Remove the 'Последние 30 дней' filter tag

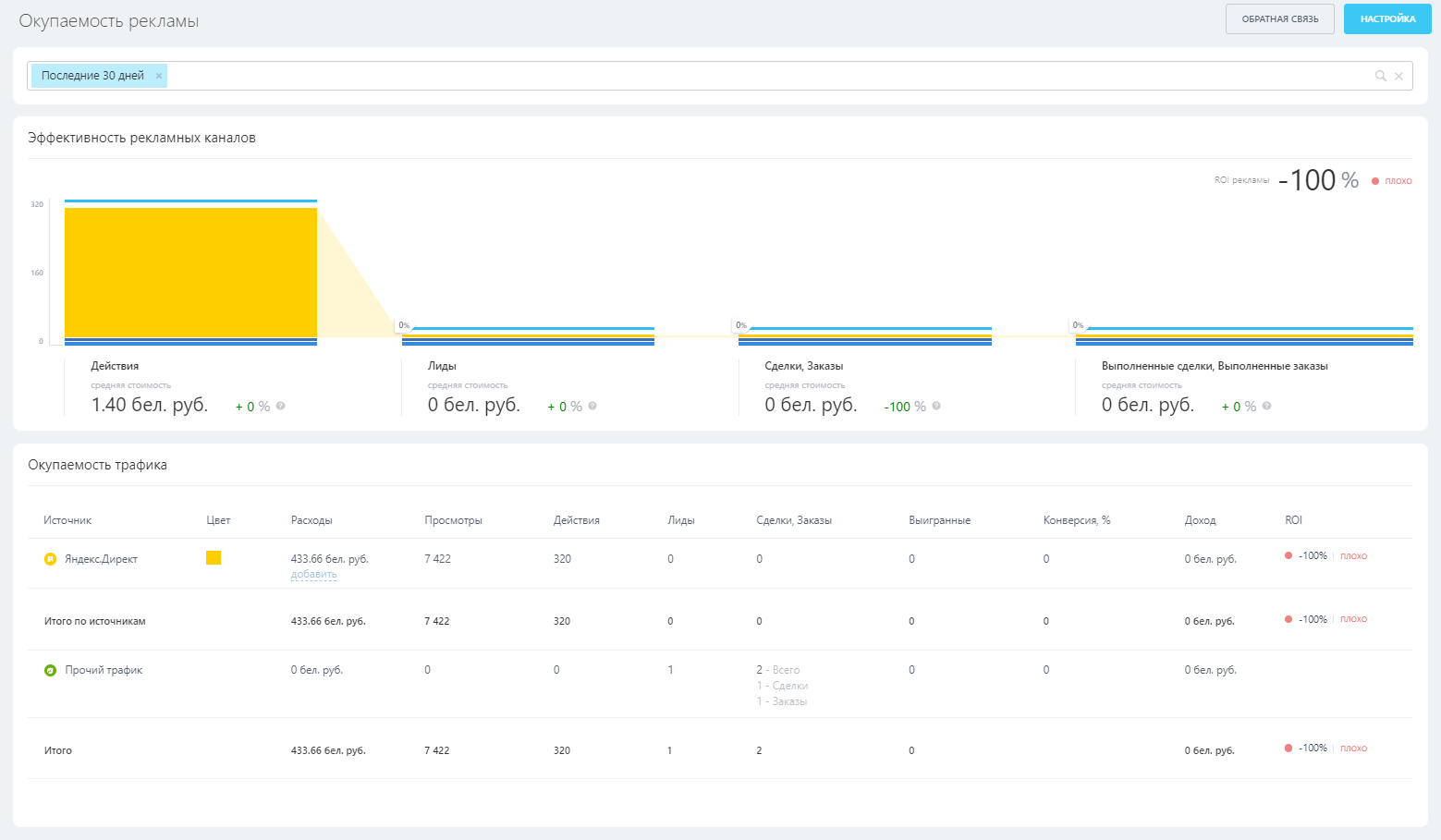click(159, 76)
